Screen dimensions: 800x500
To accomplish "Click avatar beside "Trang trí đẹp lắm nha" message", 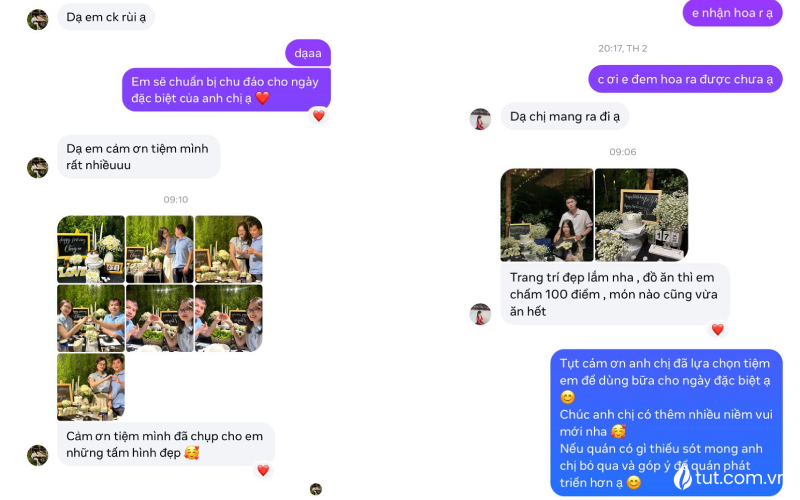I will [480, 314].
